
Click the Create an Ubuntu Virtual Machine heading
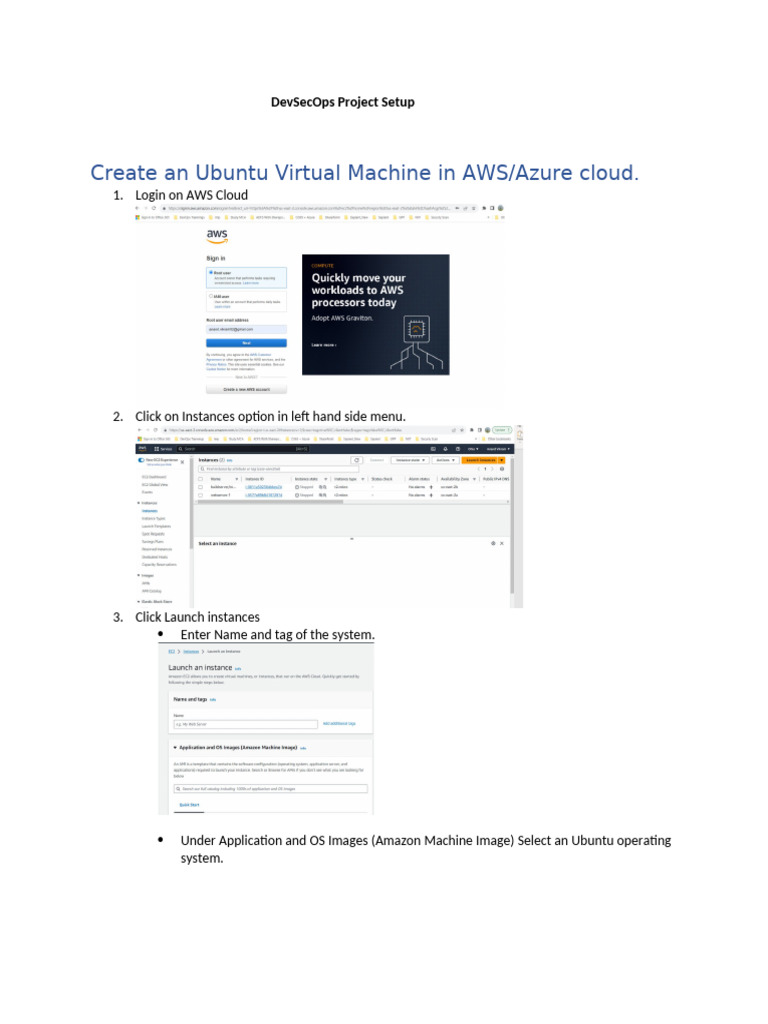pos(364,172)
